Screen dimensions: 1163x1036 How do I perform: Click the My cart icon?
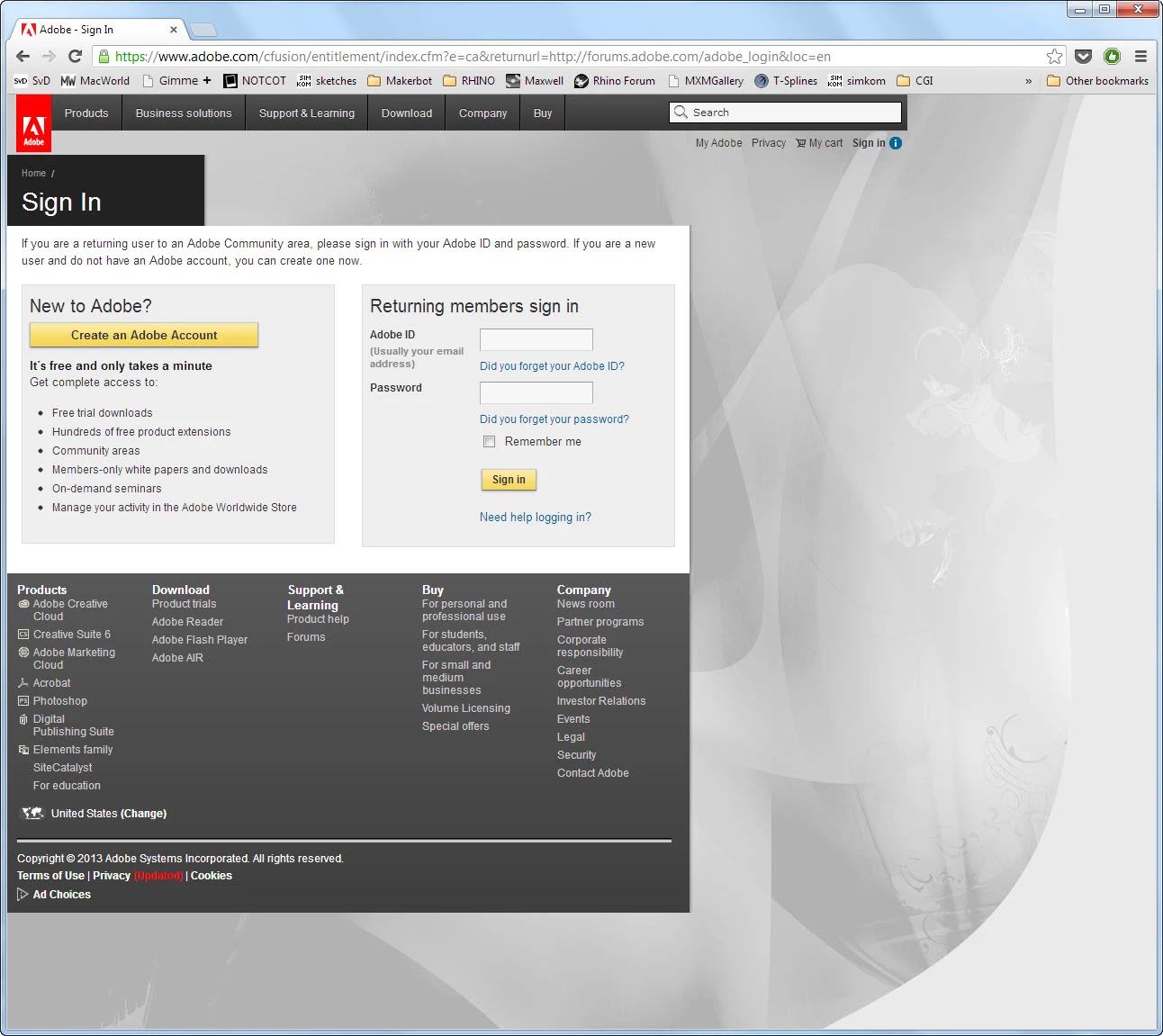(800, 143)
